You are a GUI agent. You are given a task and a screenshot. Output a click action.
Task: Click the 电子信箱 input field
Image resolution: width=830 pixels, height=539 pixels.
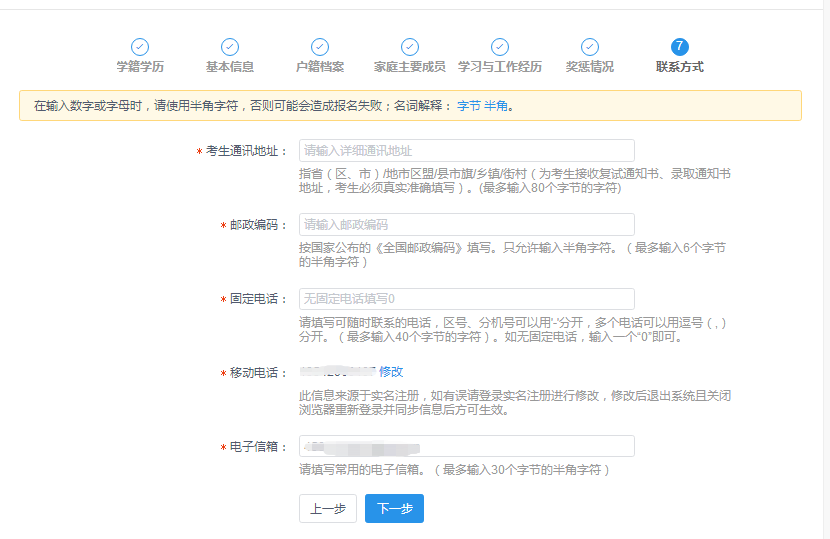(x=466, y=446)
